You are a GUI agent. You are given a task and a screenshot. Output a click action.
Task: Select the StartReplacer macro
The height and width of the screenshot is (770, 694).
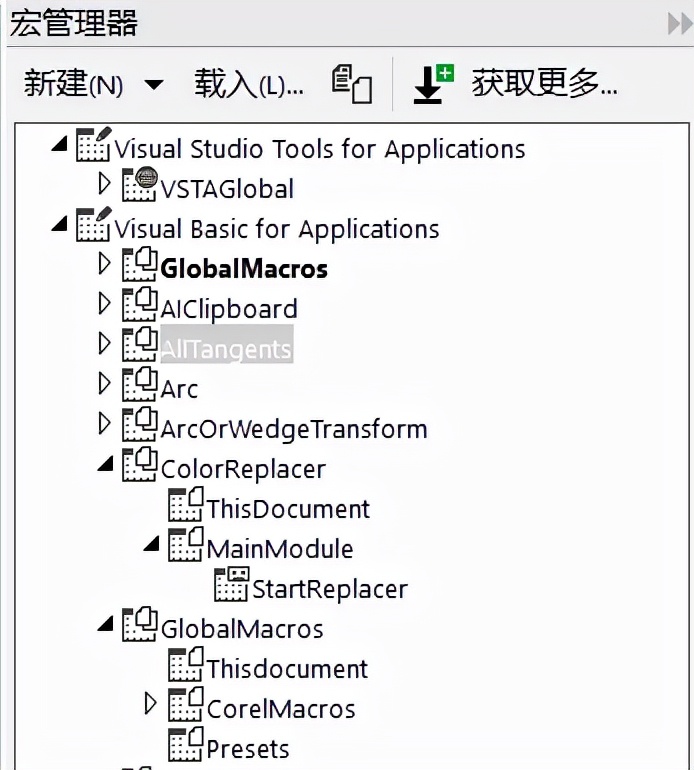(x=330, y=590)
